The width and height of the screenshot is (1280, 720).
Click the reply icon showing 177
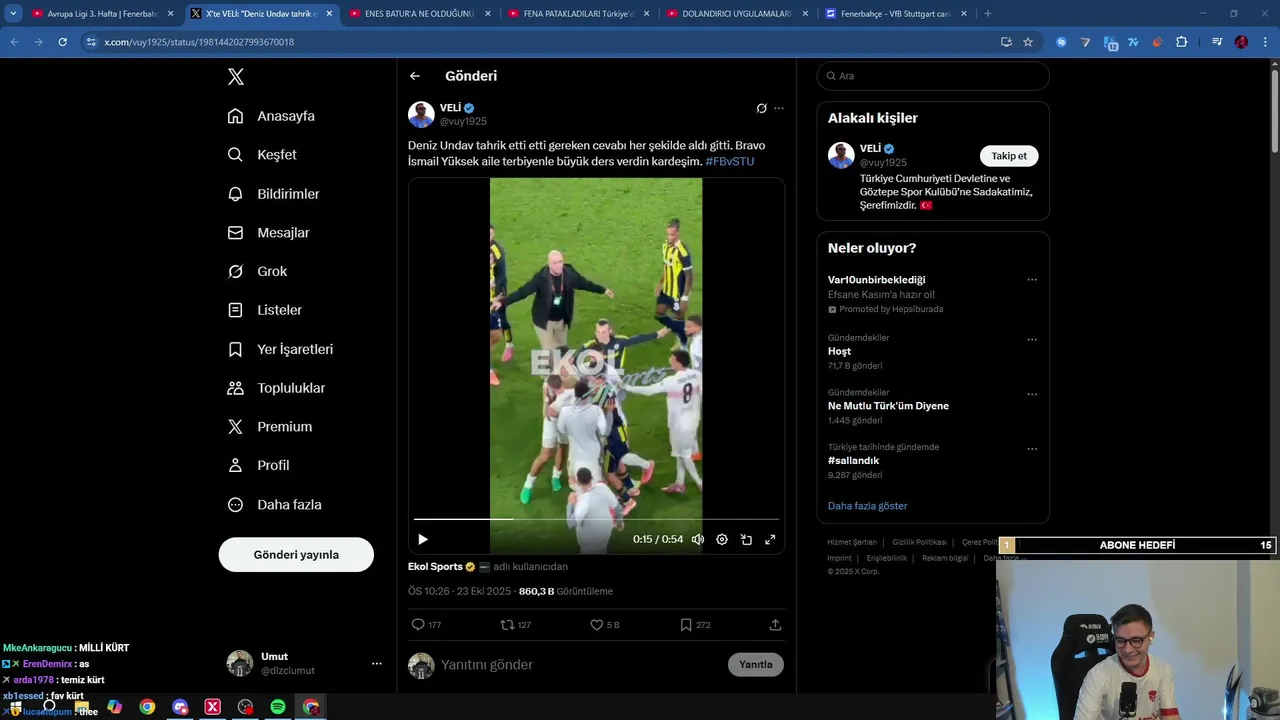click(x=419, y=625)
